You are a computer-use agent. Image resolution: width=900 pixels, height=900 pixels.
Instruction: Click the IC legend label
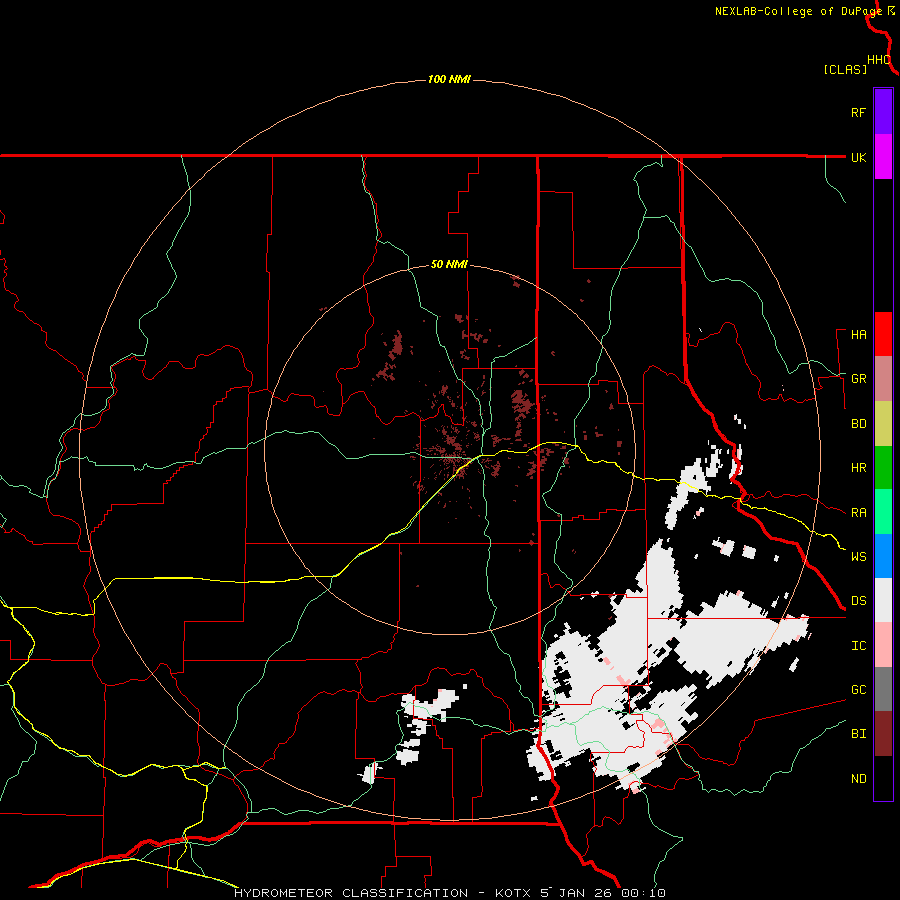tap(858, 646)
